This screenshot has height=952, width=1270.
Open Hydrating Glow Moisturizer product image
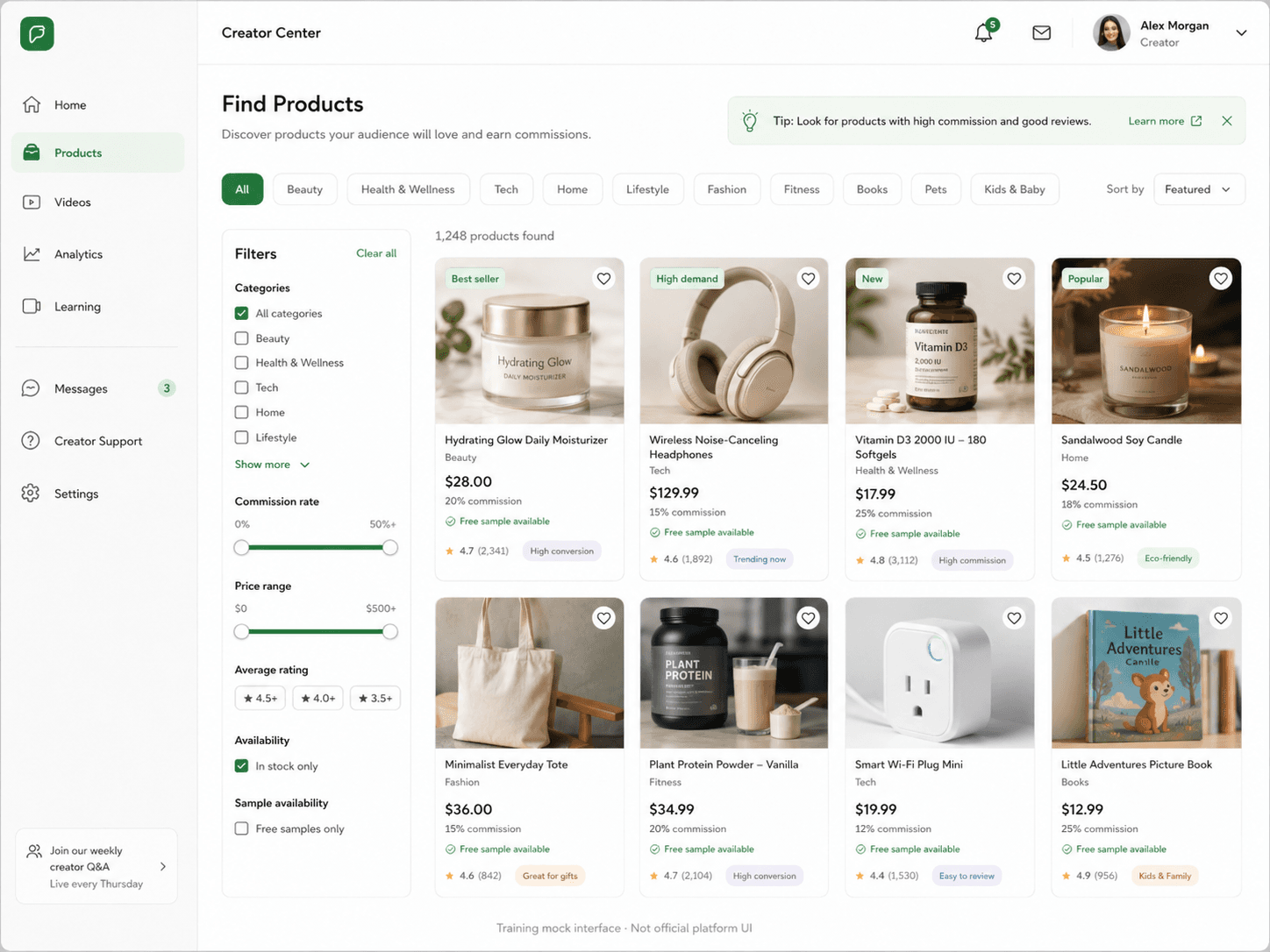(x=530, y=341)
